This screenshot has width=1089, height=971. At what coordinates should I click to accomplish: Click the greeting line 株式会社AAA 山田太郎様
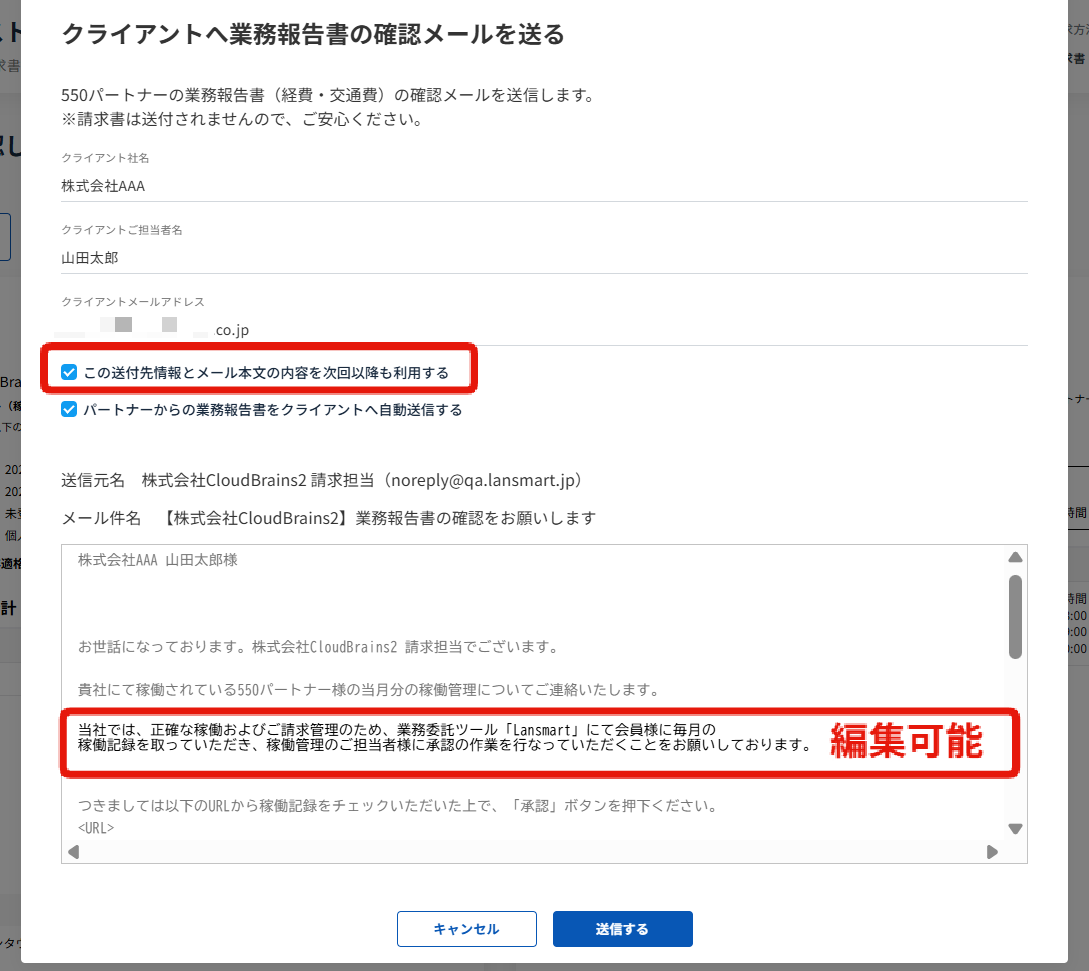click(x=158, y=560)
